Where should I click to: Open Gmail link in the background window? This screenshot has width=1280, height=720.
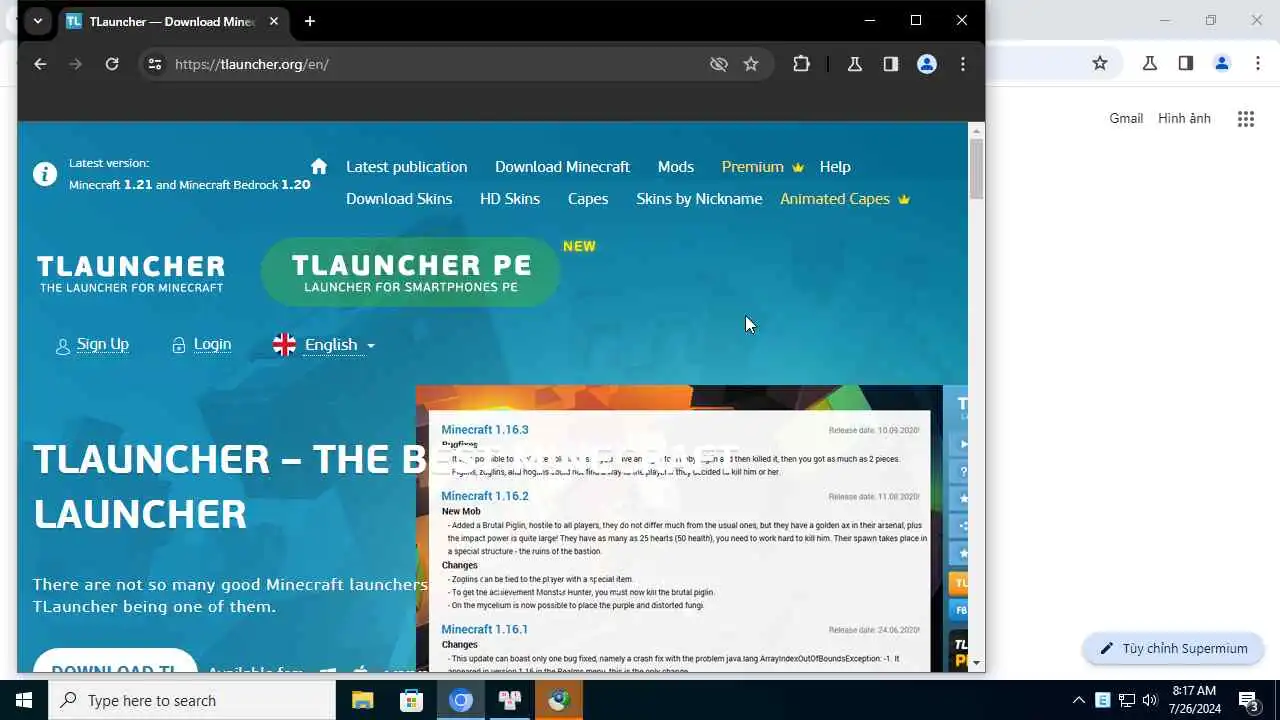coord(1126,118)
